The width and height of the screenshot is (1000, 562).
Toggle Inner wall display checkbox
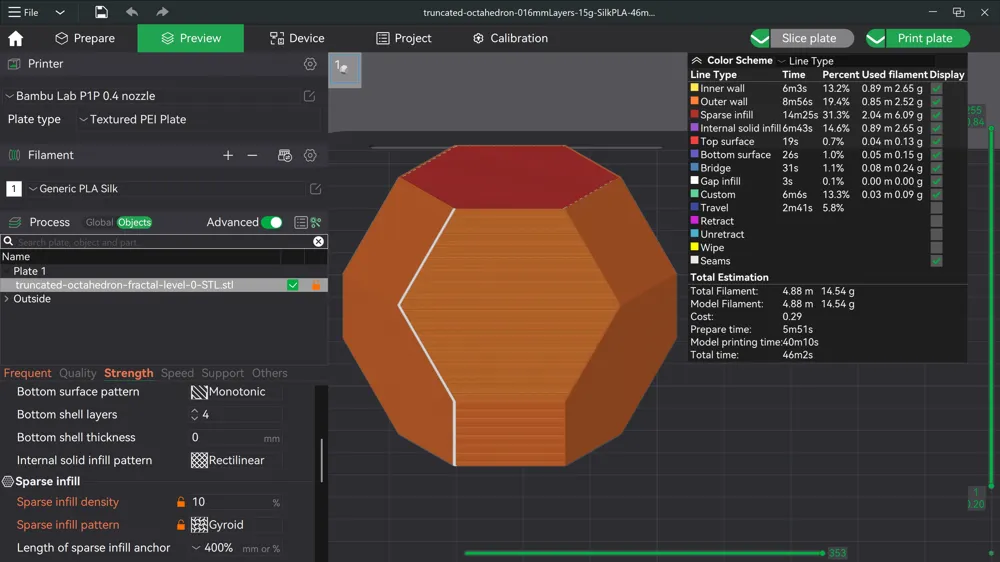coord(936,89)
